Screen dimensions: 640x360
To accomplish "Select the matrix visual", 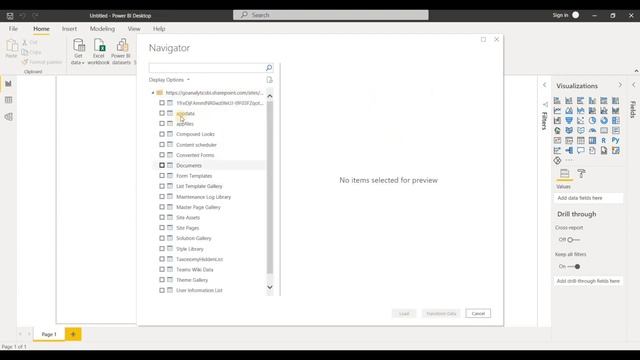I will 592,140.
